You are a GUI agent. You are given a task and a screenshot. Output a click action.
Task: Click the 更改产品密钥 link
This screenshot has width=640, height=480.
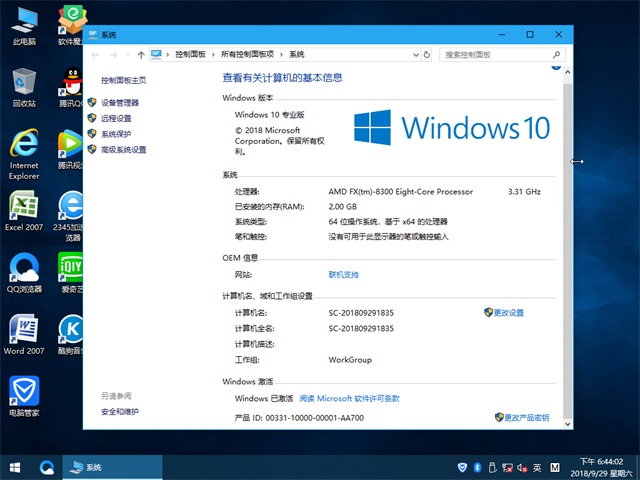tap(526, 417)
